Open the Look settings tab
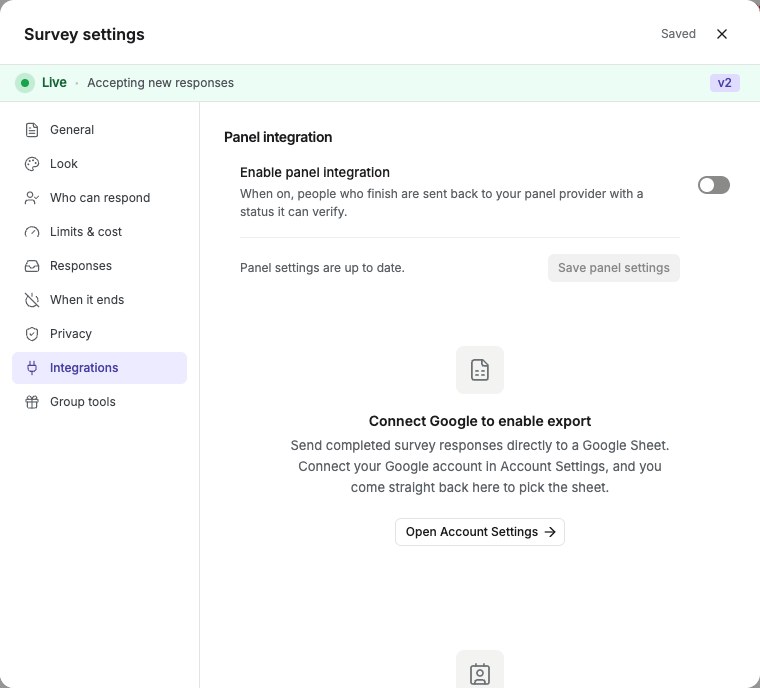This screenshot has height=688, width=760. tap(99, 164)
